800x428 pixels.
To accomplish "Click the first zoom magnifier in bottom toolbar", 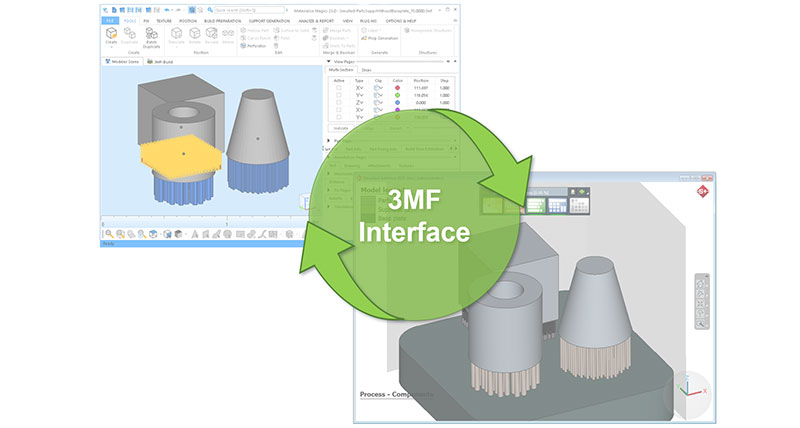I will 109,234.
